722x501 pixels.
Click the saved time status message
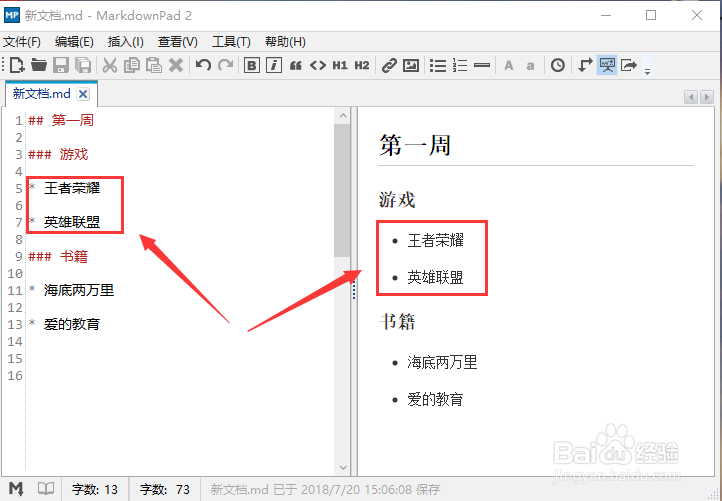coord(325,489)
